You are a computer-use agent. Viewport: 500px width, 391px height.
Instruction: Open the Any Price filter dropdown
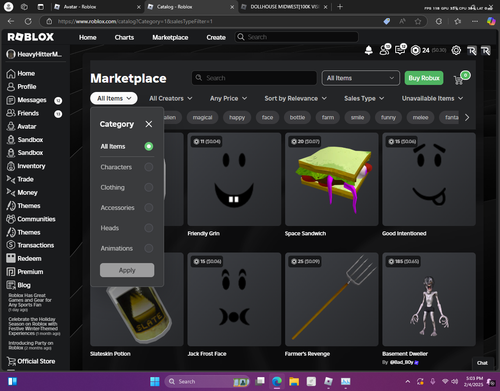[x=228, y=98]
